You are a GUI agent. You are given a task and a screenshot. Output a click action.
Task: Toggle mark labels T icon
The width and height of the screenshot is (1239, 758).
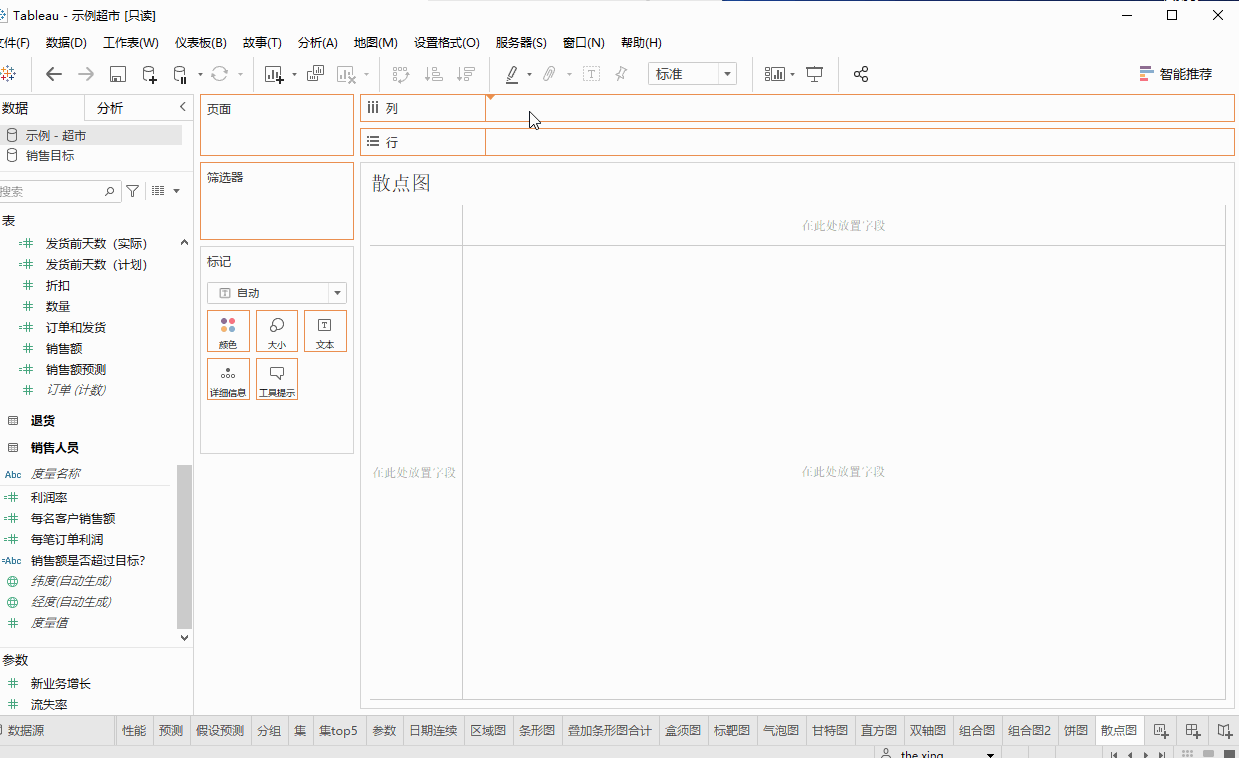(x=591, y=74)
